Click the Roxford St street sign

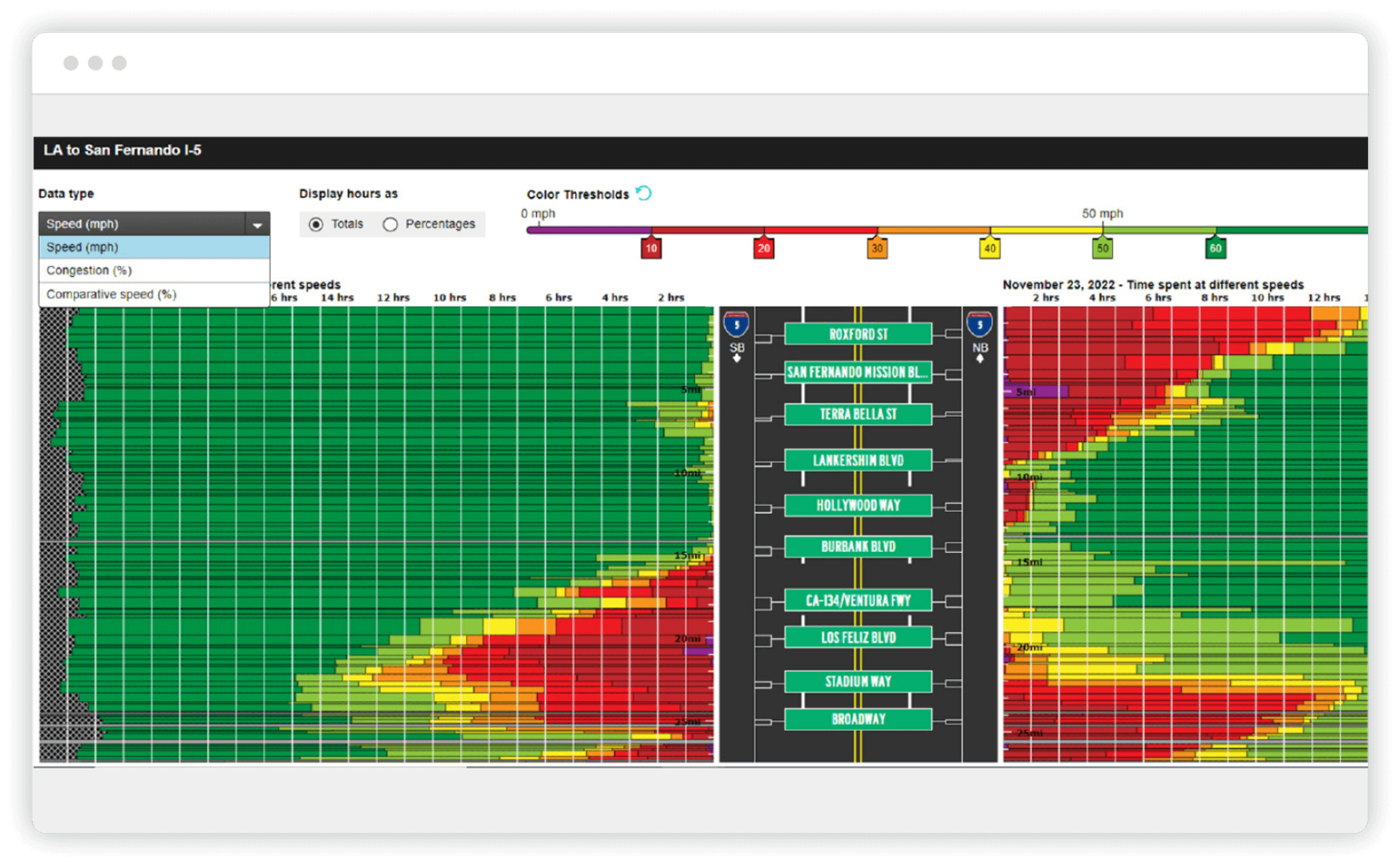tap(857, 333)
